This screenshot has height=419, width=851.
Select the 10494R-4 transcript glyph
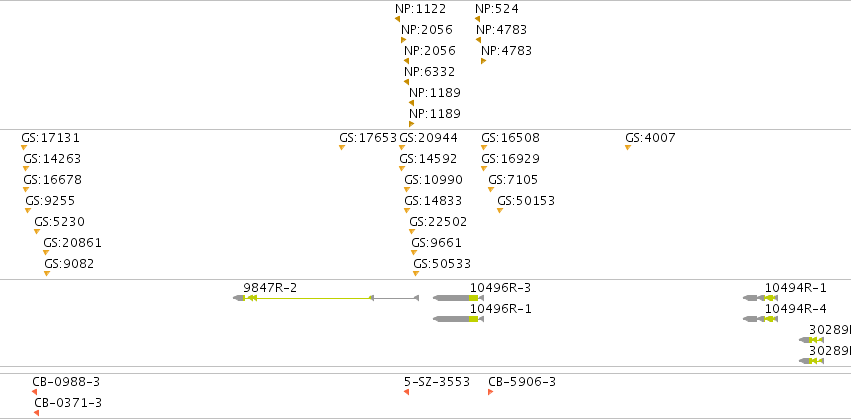coord(760,319)
